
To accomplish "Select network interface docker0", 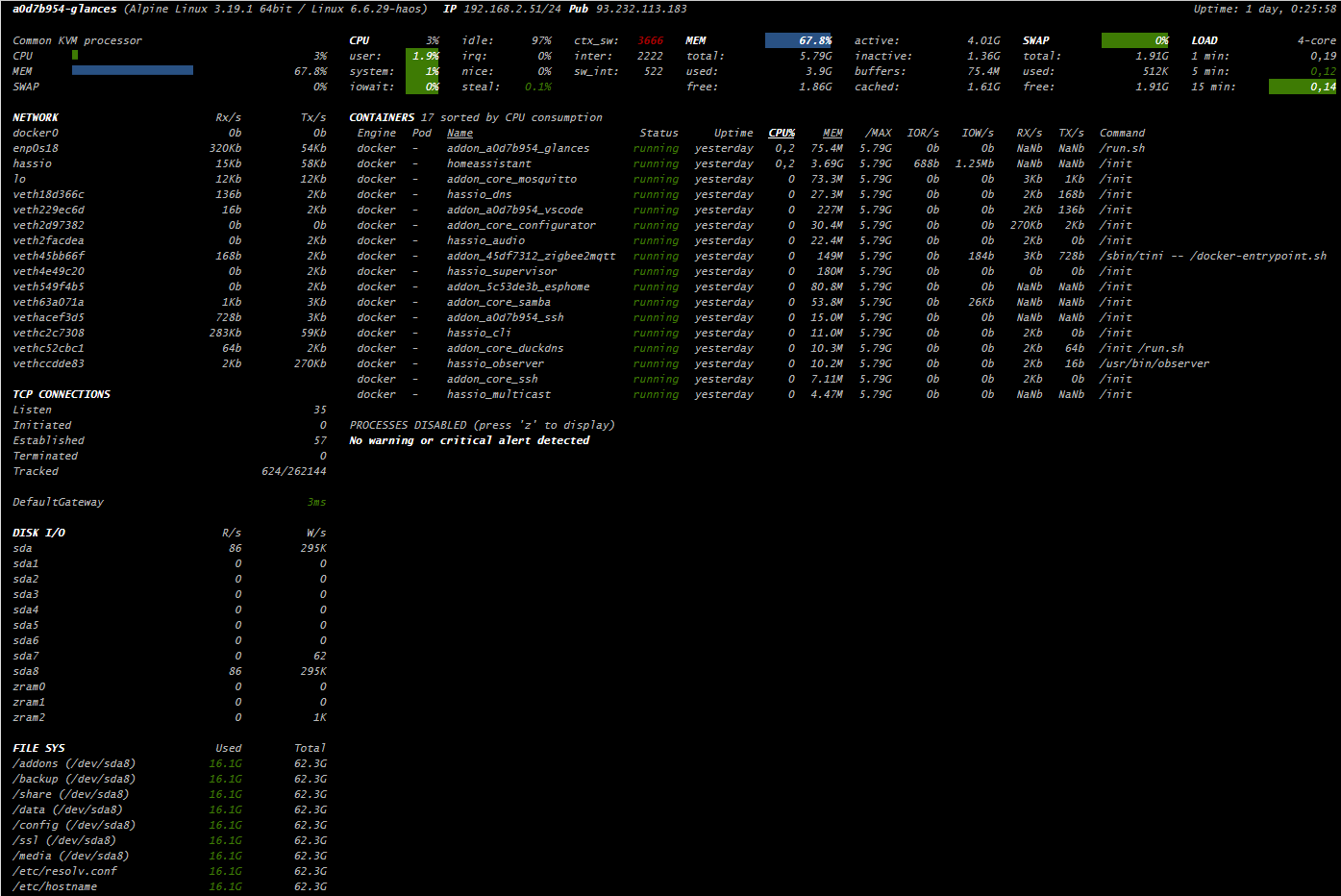I will coord(36,133).
